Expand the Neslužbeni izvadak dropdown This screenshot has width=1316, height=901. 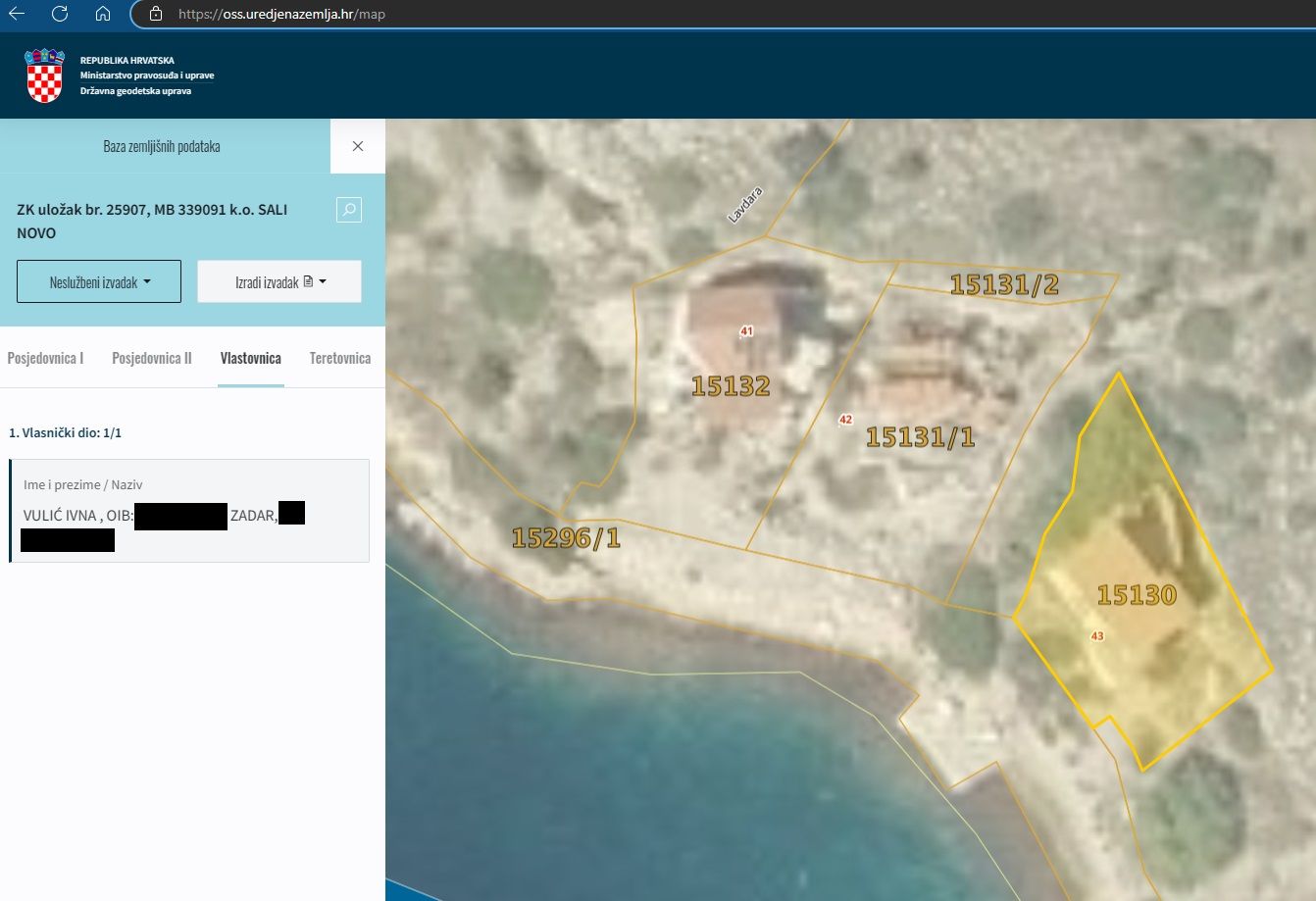(99, 282)
